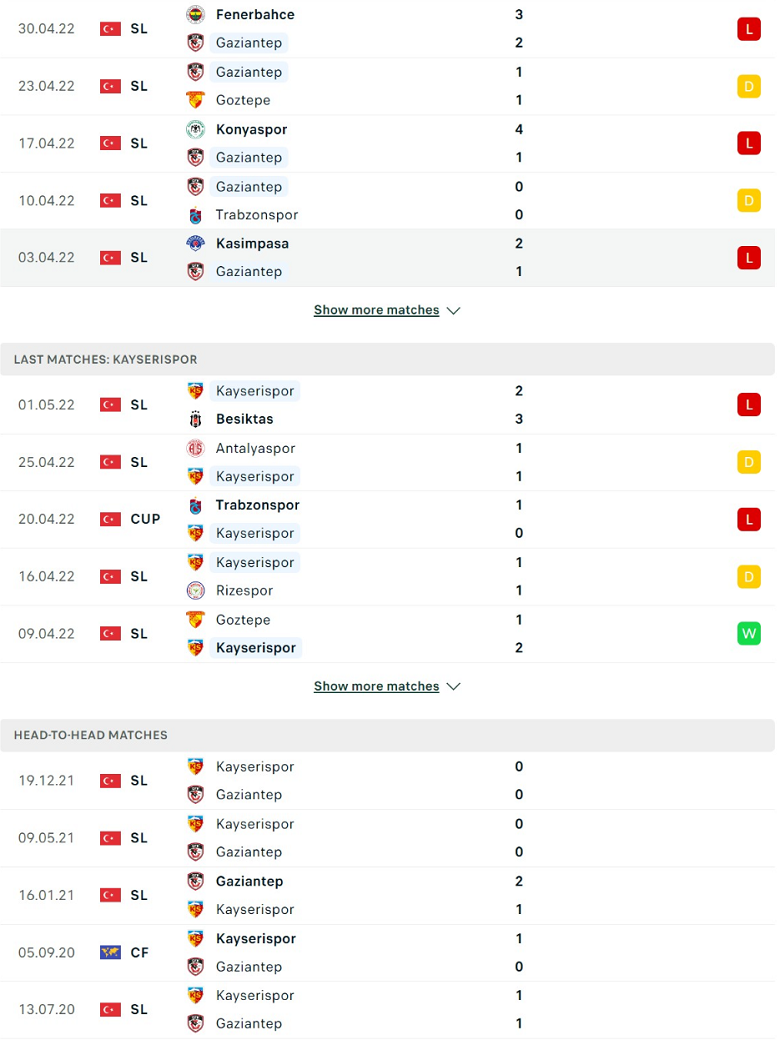Open the 19.12.21 Kayserispor vs Gaziantep match
780x1040 pixels.
(x=387, y=781)
